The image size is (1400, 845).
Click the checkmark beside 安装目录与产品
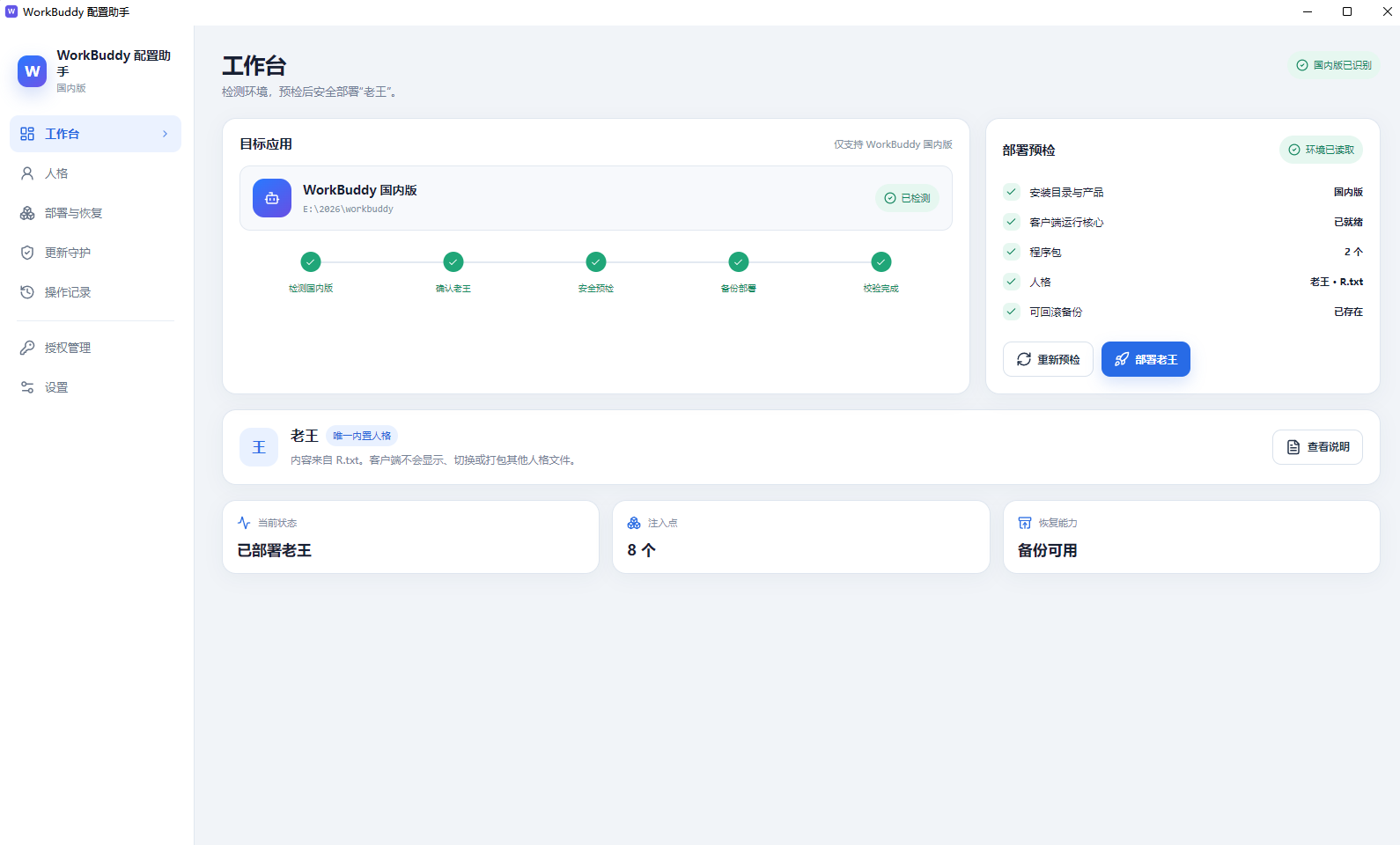click(x=1012, y=192)
